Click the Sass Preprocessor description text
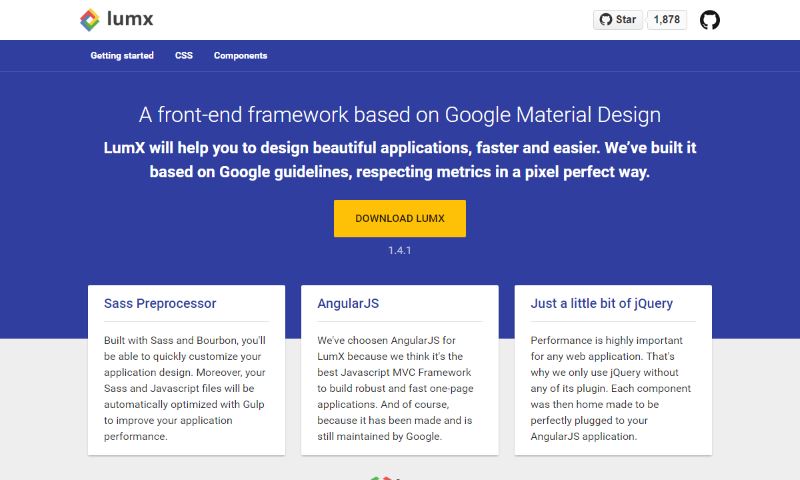 click(185, 388)
